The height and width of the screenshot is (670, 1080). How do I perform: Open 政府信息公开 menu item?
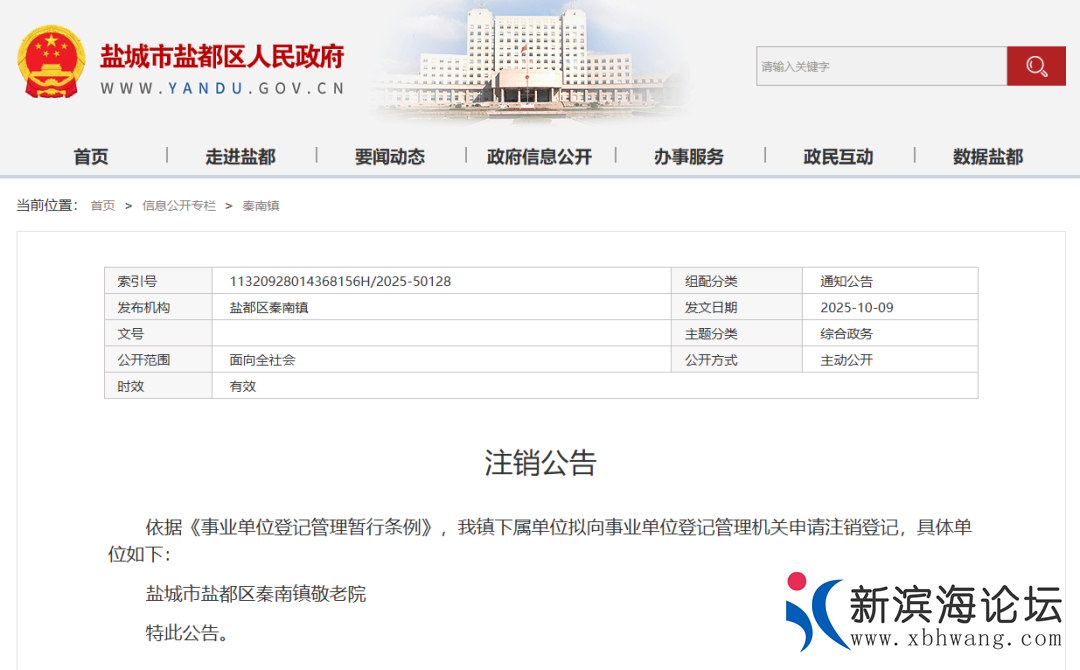pos(539,156)
